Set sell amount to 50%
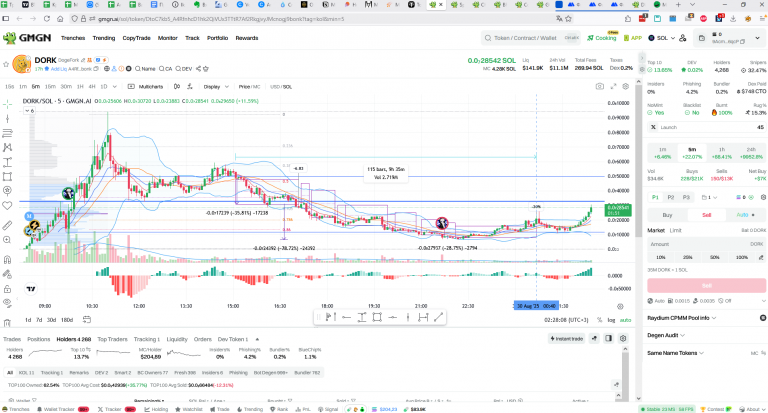The image size is (768, 413). (x=715, y=257)
